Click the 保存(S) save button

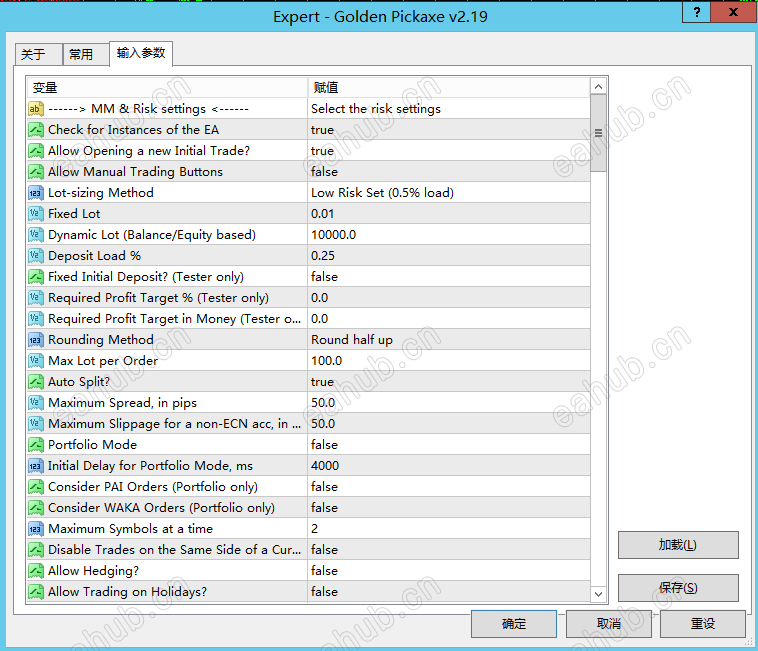(x=678, y=588)
